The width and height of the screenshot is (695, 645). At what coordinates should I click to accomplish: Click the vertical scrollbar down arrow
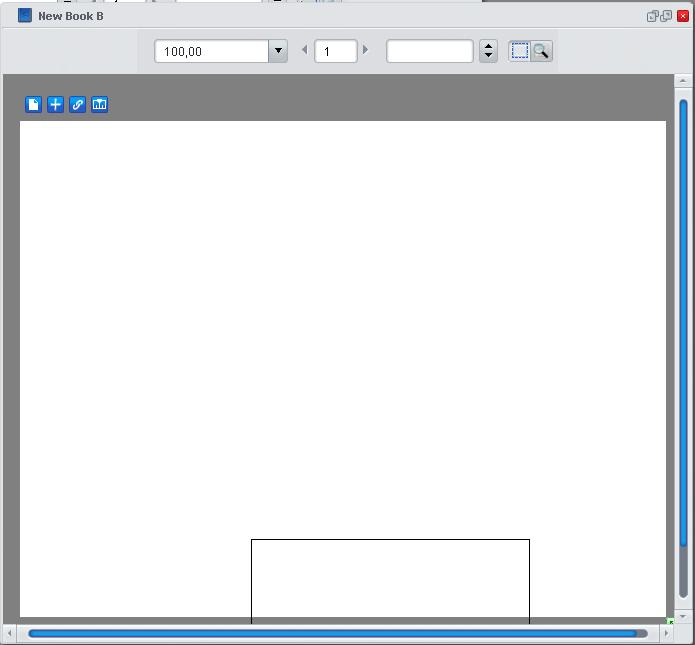pyautogui.click(x=683, y=616)
